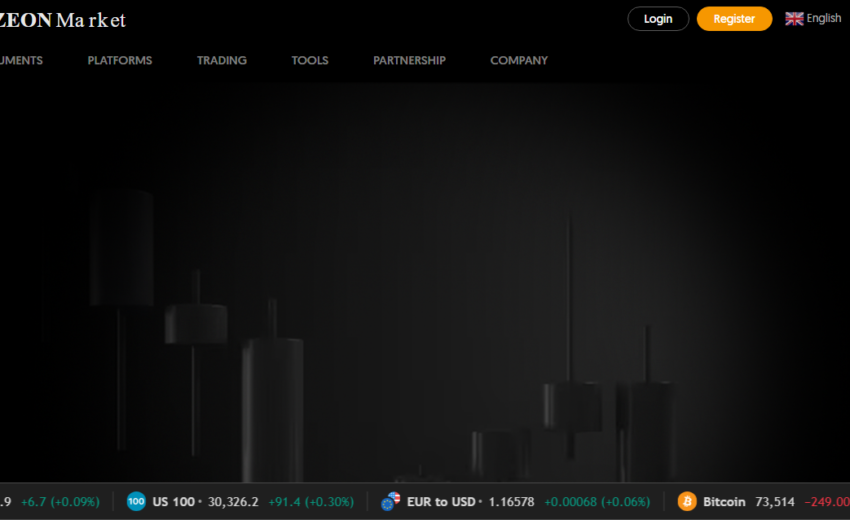Image resolution: width=850 pixels, height=520 pixels.
Task: Open the Bitcoin ticker label
Action: [x=724, y=502]
